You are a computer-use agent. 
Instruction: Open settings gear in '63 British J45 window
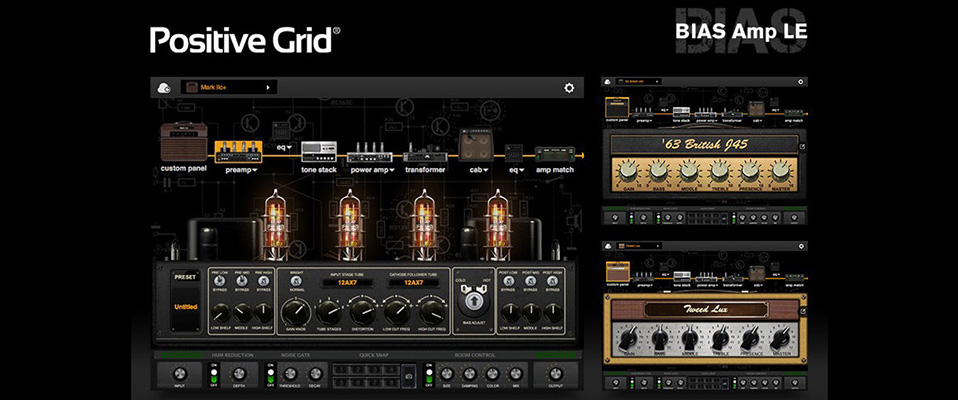coord(800,81)
